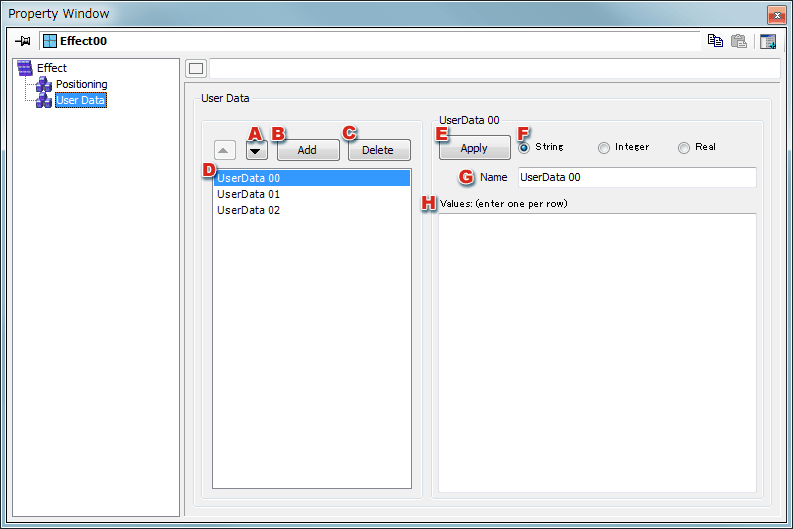Image resolution: width=793 pixels, height=529 pixels.
Task: Click the rightmost window icon in header toolbar
Action: (x=768, y=41)
